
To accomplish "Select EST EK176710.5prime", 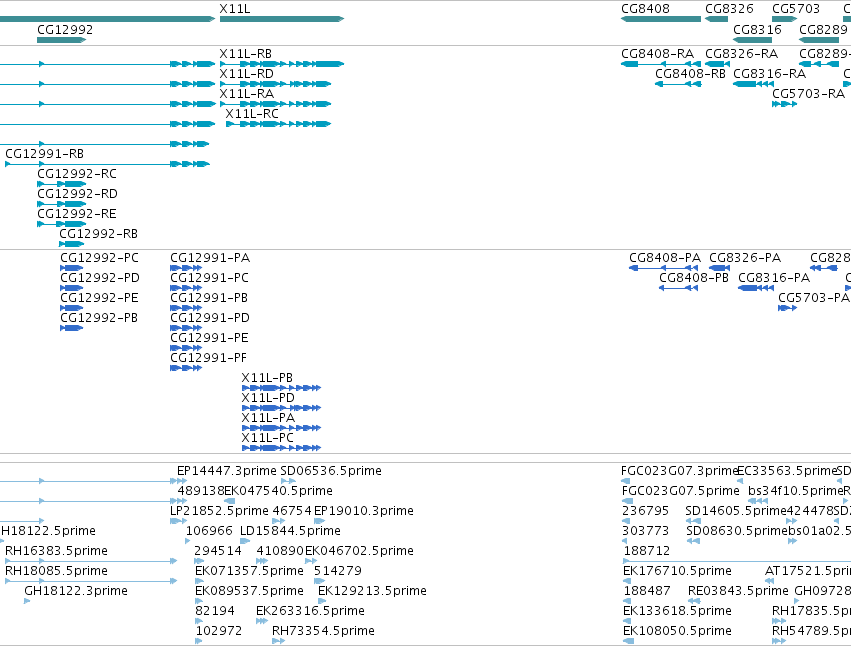I will [x=677, y=572].
